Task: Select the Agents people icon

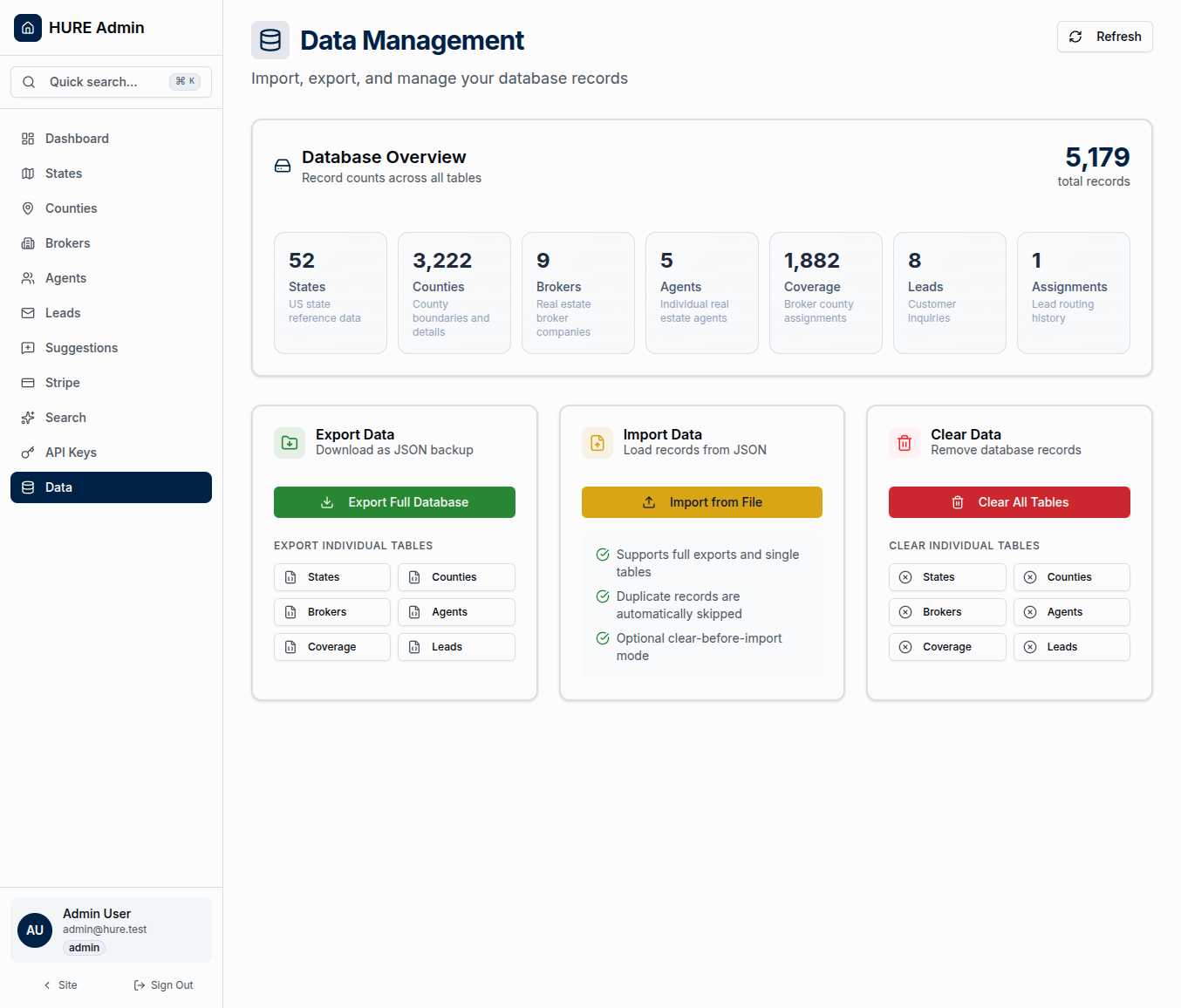Action: pyautogui.click(x=26, y=277)
